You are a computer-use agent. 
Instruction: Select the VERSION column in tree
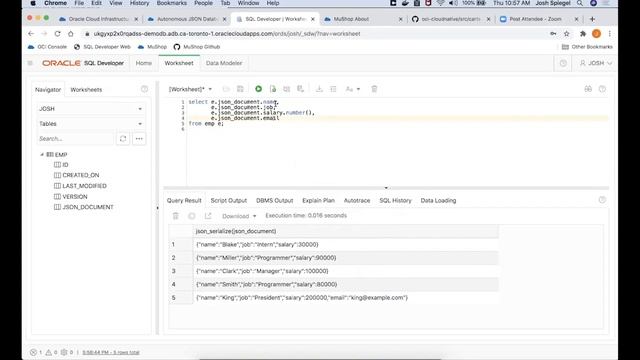(75, 196)
